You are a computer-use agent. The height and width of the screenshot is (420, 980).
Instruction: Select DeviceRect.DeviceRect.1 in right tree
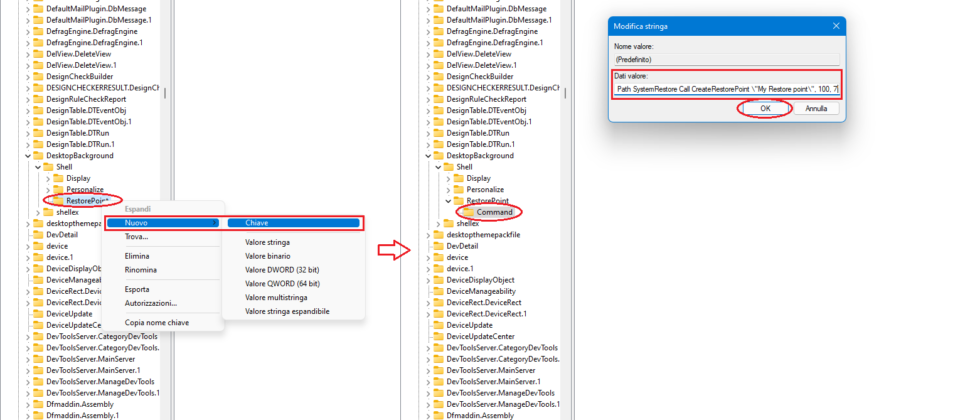click(487, 314)
